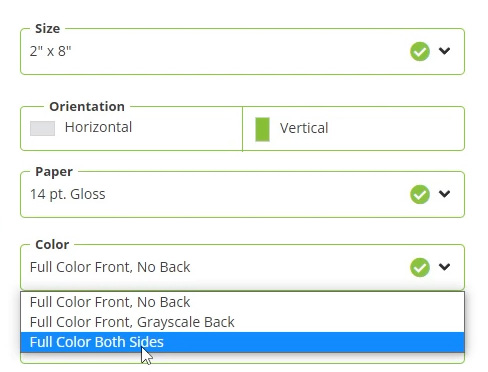Click the green Vertical orientation icon
The image size is (488, 372).
pyautogui.click(x=262, y=129)
